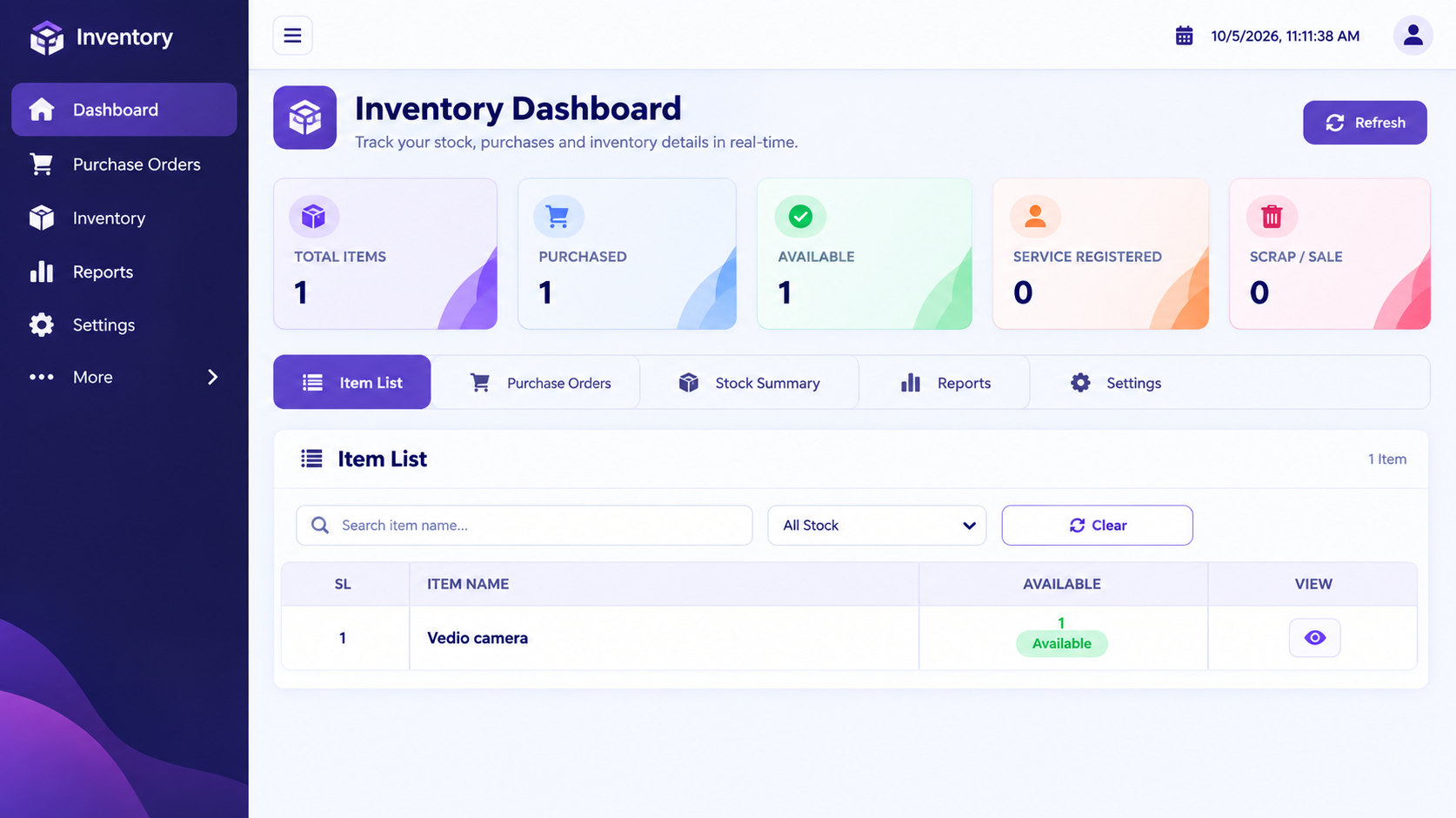
Task: Switch to the Reports tab
Action: tap(945, 383)
